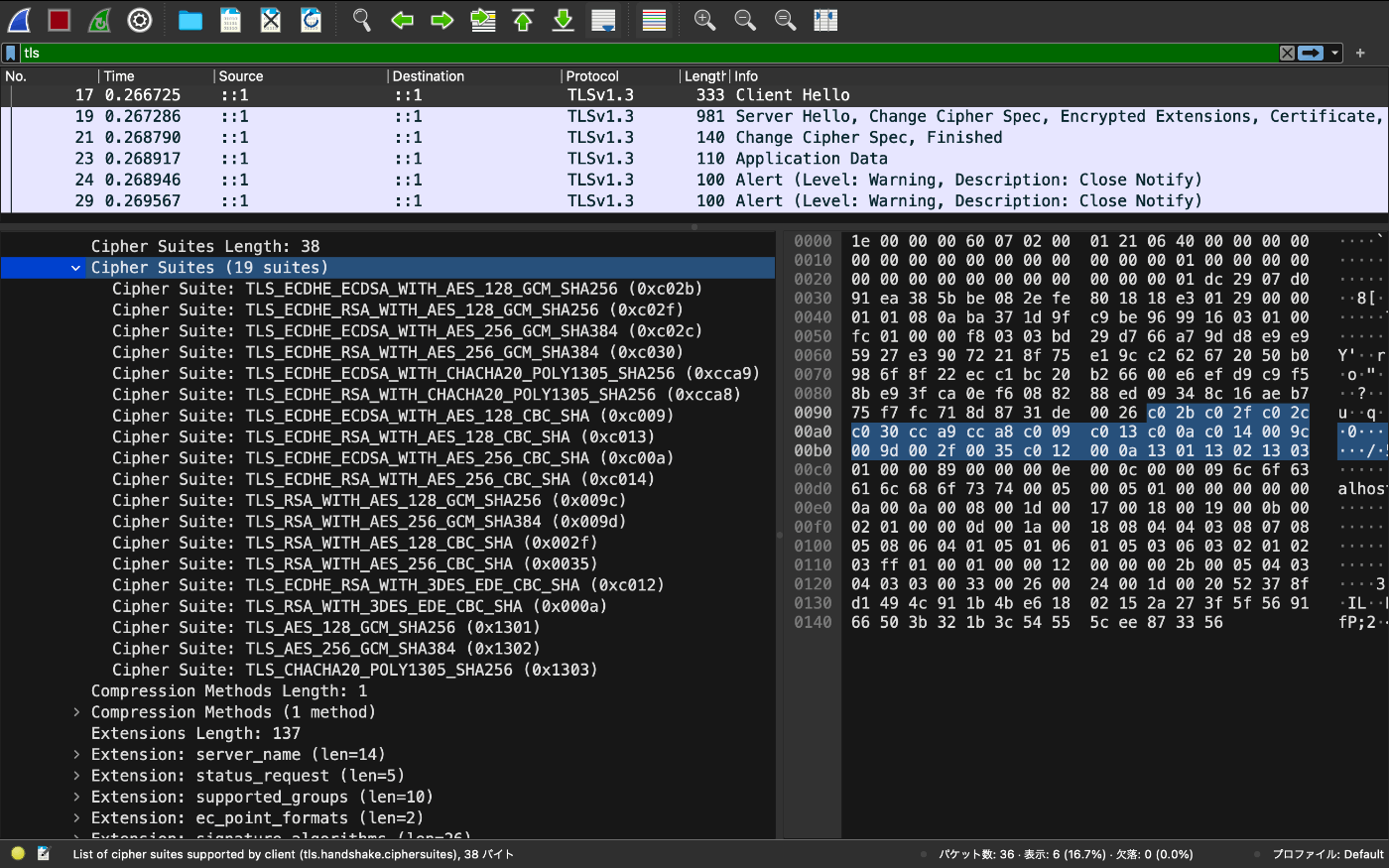Select TLS_CHACHA20_POLY1305_SHA256 (0x1303) suite
The image size is (1389, 868).
point(388,670)
